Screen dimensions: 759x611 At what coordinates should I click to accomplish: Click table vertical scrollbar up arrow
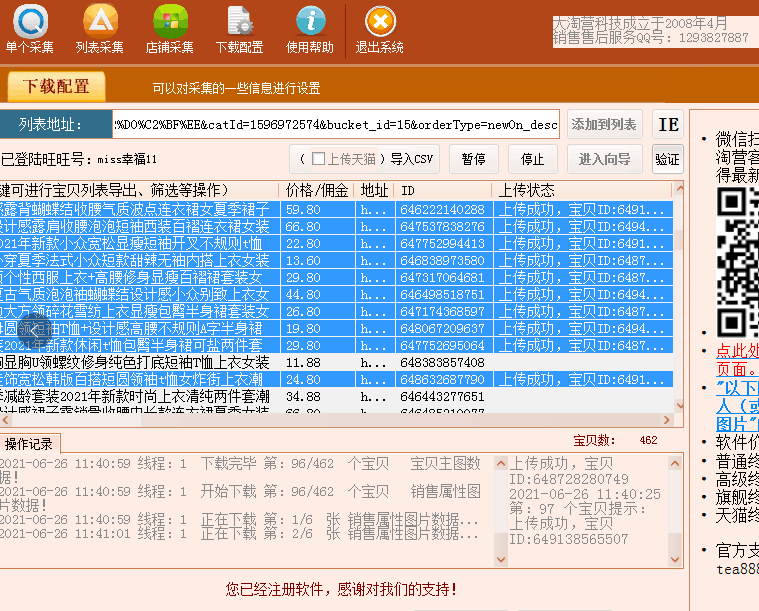(x=679, y=188)
